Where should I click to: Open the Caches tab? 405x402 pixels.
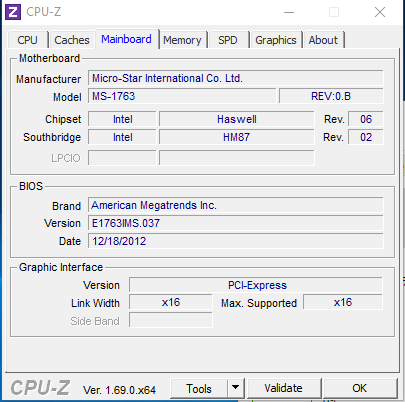[72, 40]
